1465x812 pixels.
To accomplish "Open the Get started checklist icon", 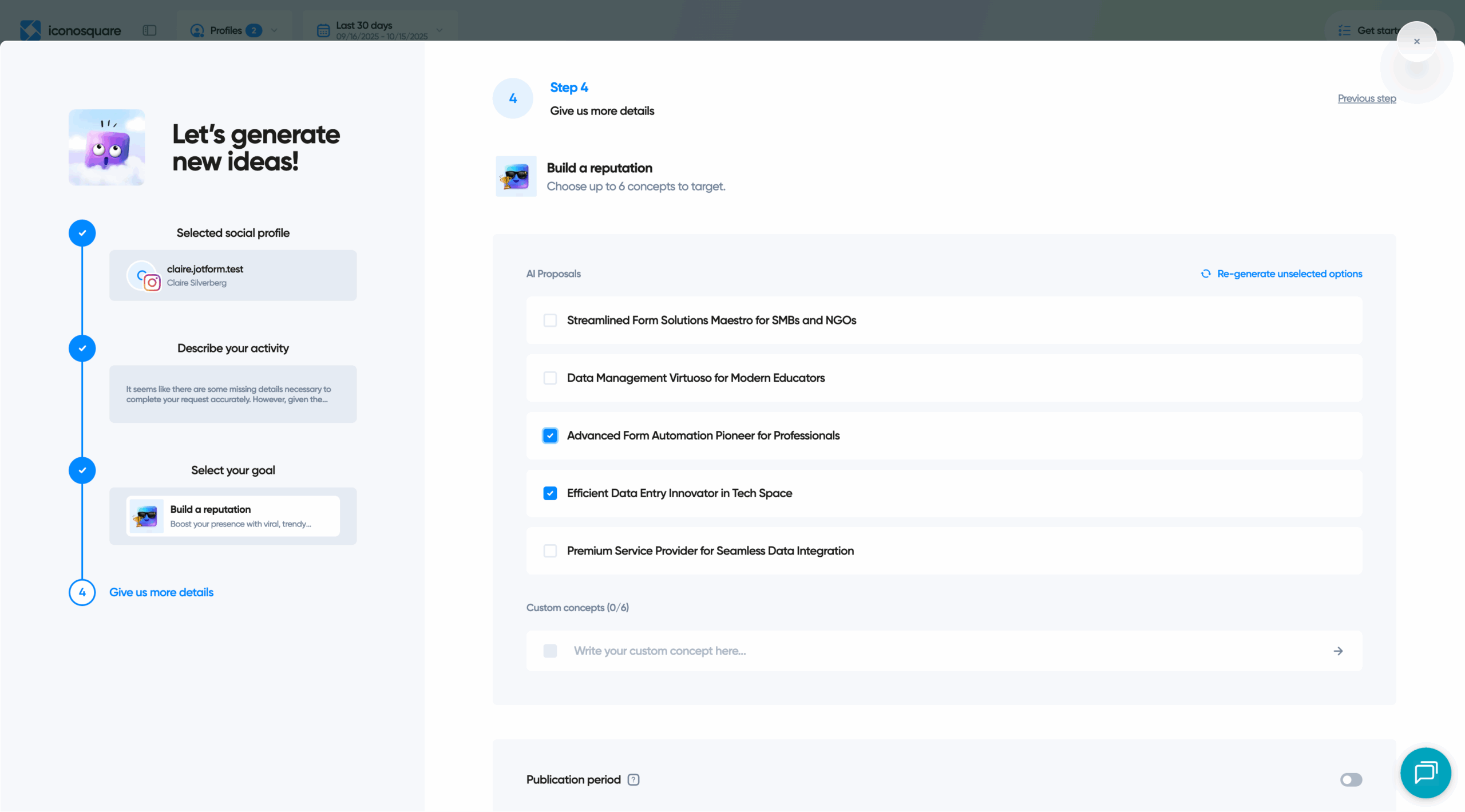I will point(1345,30).
